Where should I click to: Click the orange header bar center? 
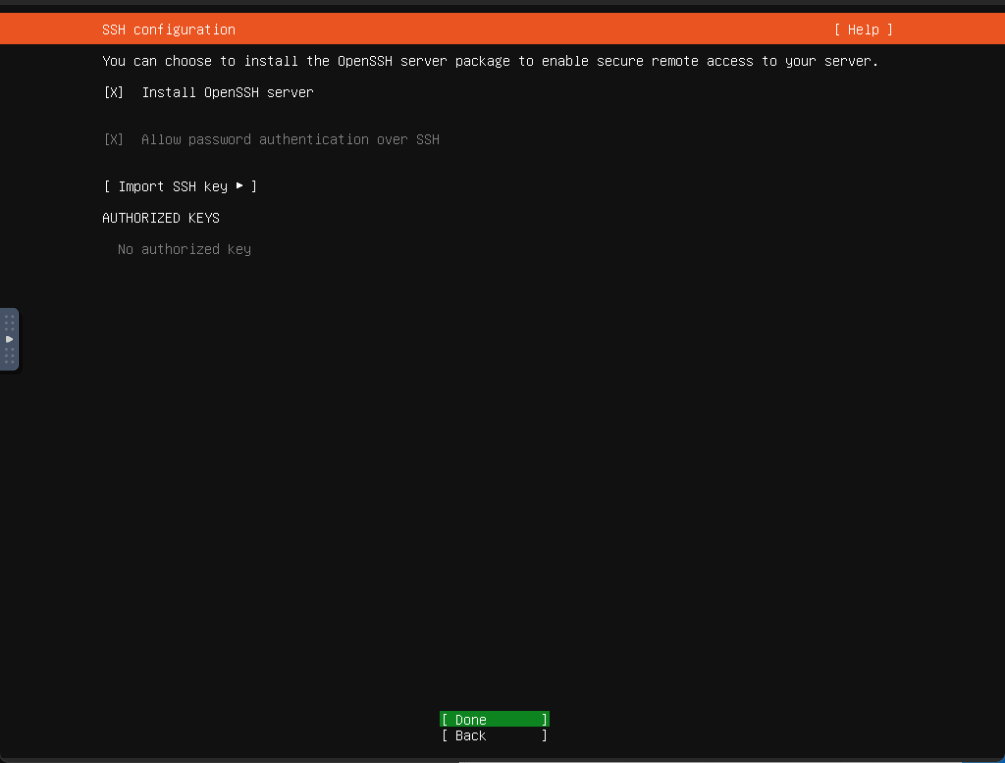coord(502,30)
